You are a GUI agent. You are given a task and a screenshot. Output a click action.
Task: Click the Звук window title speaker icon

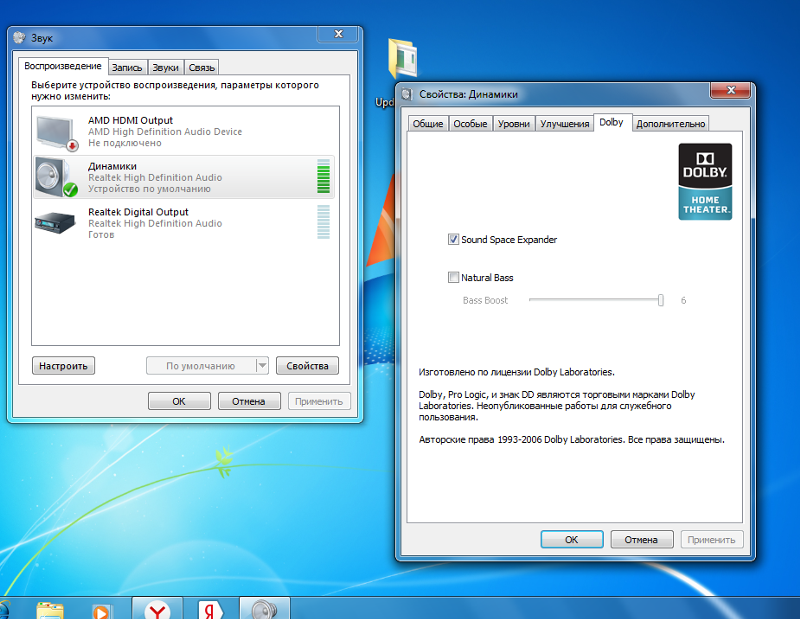19,38
